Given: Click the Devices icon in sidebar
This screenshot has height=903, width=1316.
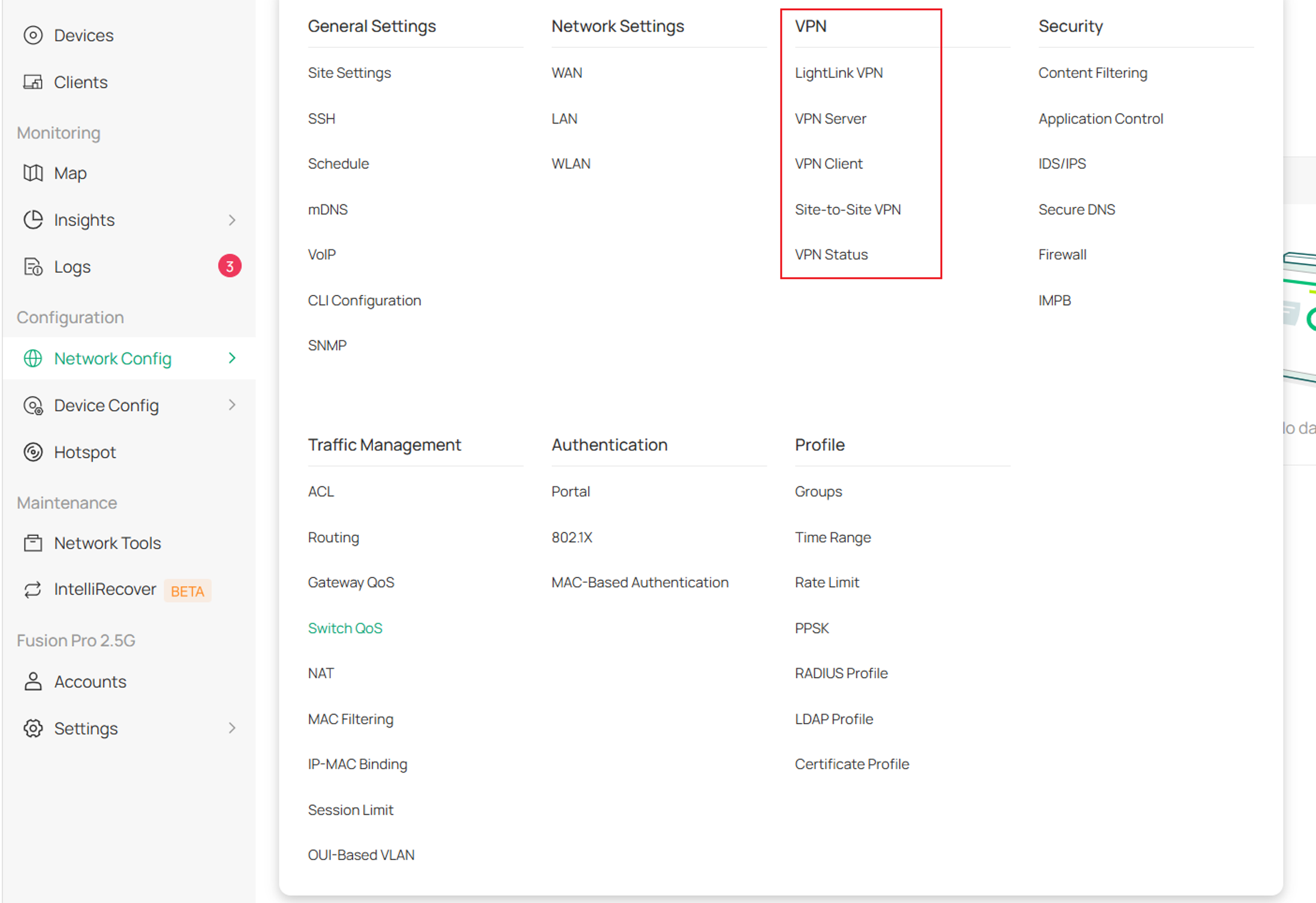Looking at the screenshot, I should tap(33, 35).
